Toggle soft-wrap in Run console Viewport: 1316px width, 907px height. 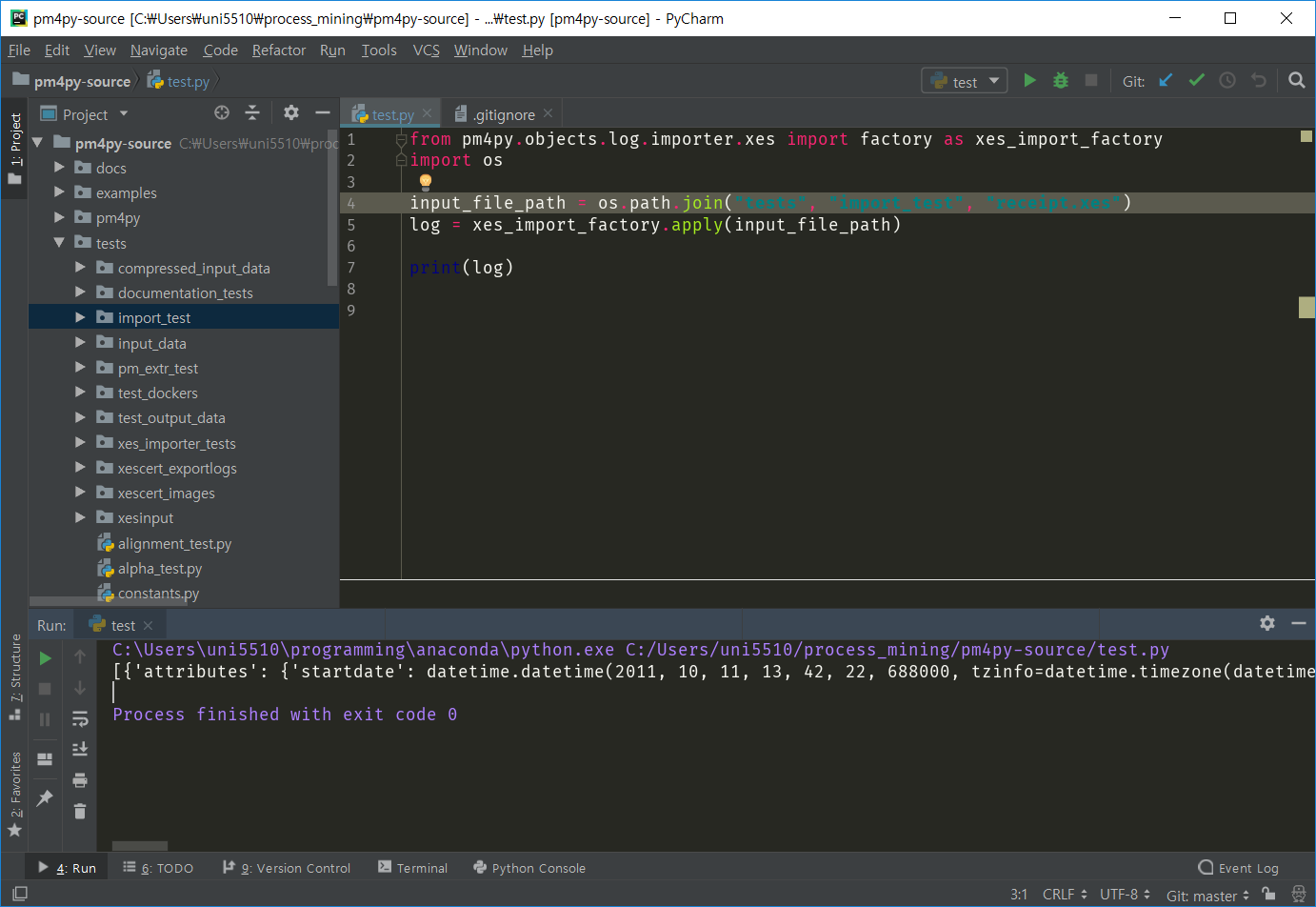click(x=80, y=719)
